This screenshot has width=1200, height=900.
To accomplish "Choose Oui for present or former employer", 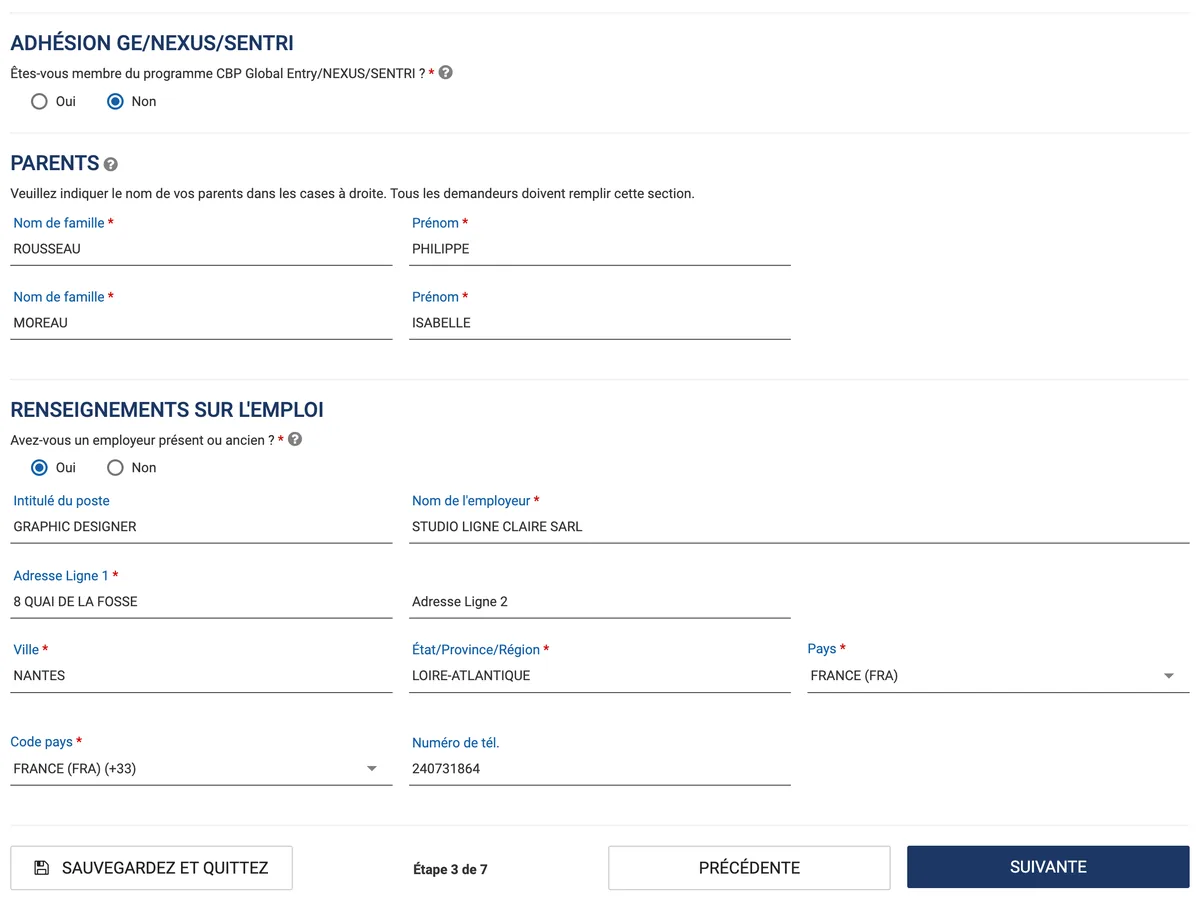I will pyautogui.click(x=39, y=467).
